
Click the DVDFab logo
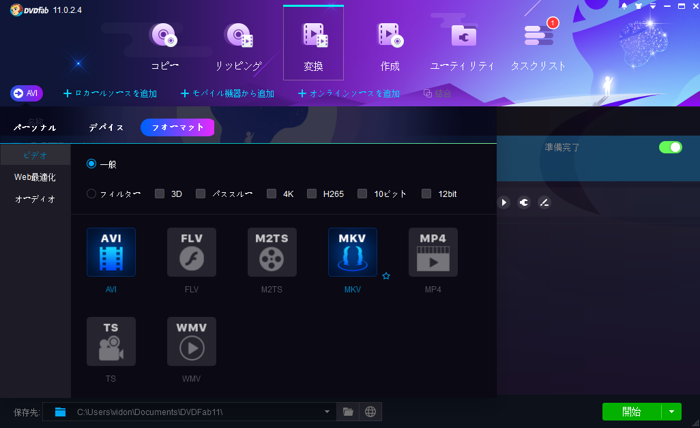(29, 10)
